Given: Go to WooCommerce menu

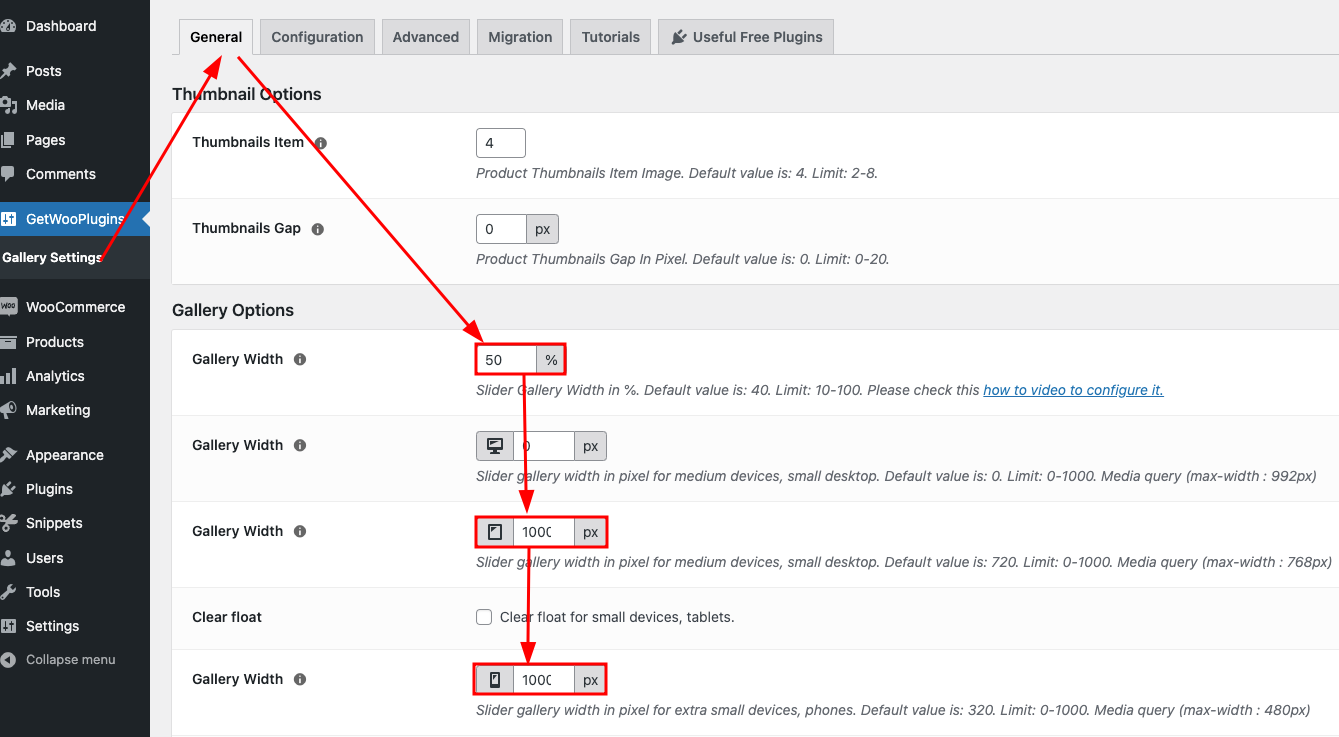Looking at the screenshot, I should click(75, 307).
